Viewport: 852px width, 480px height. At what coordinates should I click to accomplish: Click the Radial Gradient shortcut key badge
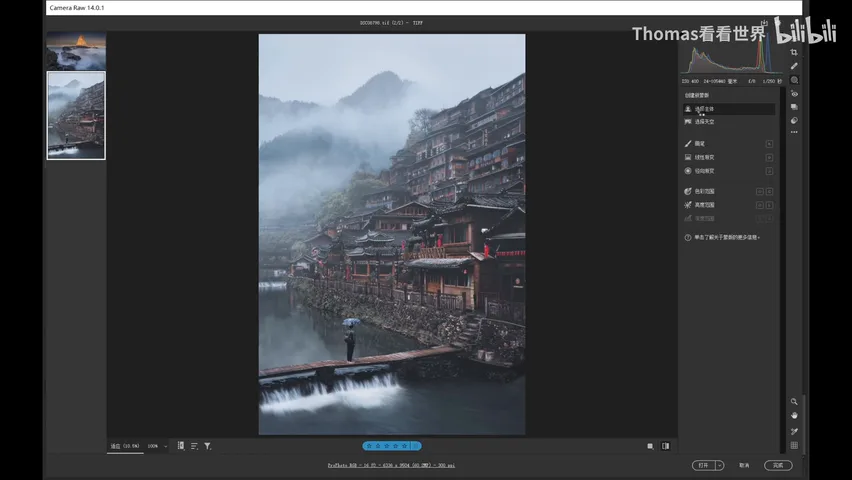(x=769, y=171)
